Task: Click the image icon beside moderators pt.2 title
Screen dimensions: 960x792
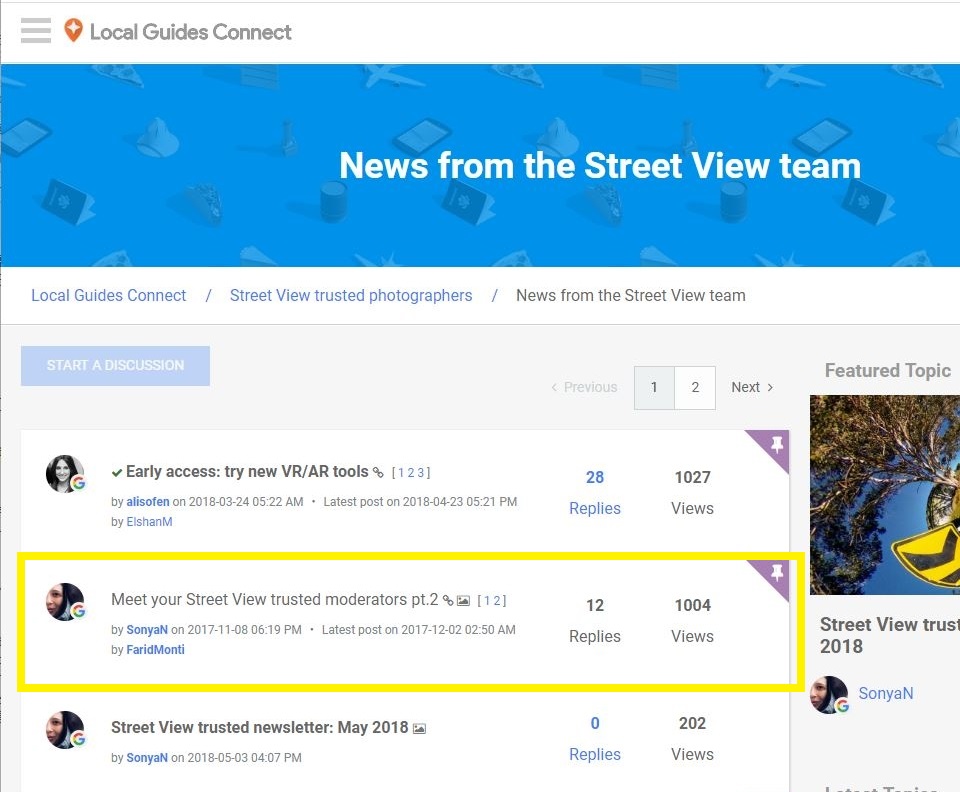Action: coord(463,600)
